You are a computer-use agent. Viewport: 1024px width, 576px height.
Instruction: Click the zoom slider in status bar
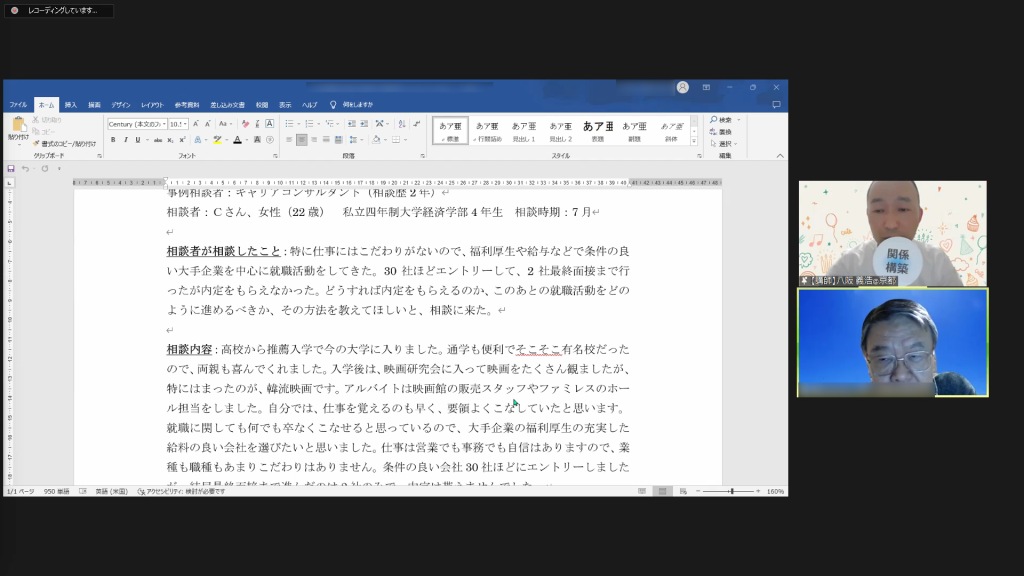[x=732, y=491]
